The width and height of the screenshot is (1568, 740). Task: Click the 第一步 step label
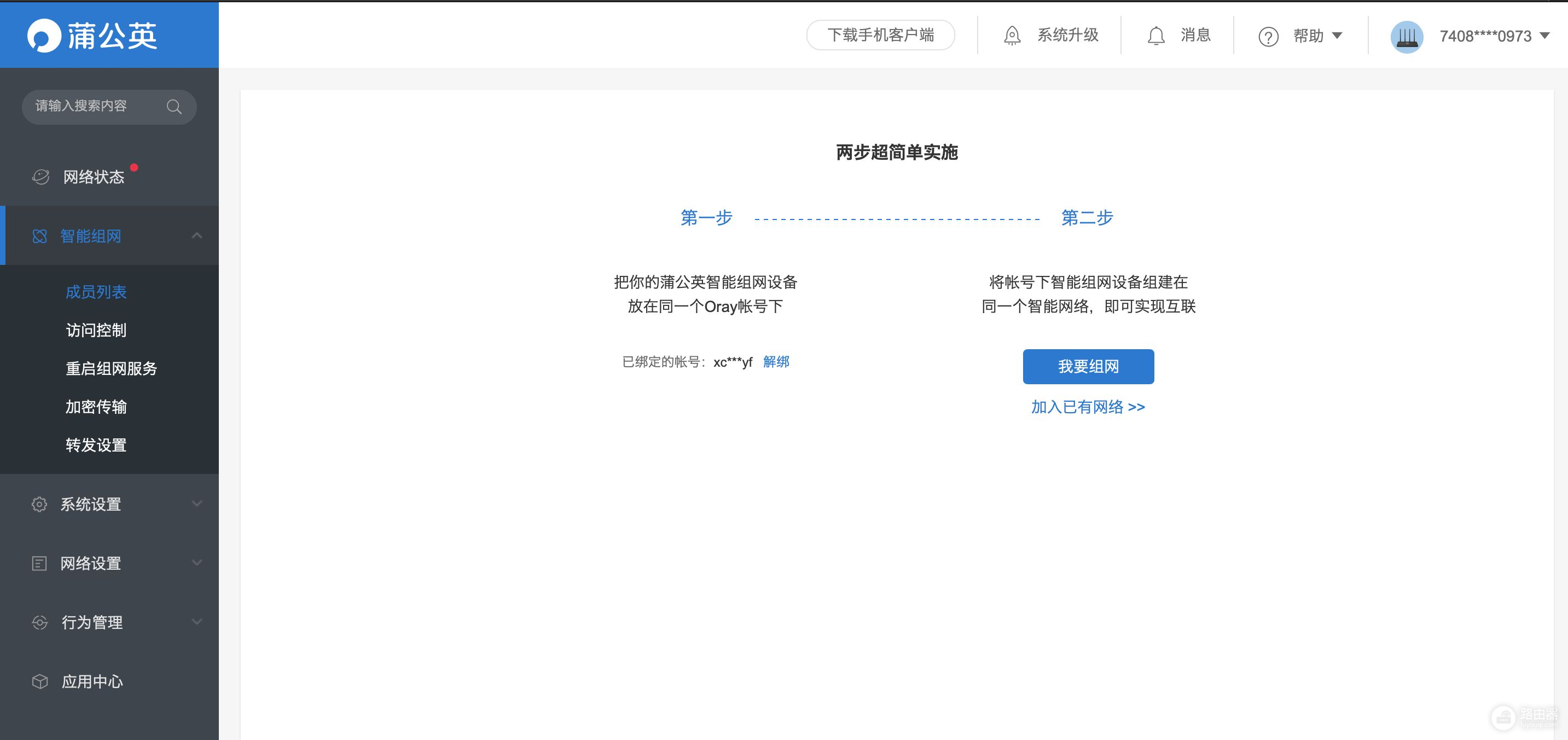pos(706,217)
